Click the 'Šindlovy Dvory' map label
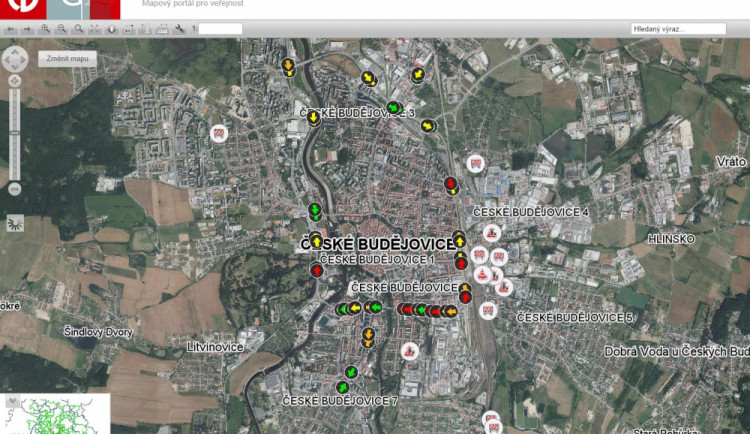The image size is (750, 434). (98, 332)
